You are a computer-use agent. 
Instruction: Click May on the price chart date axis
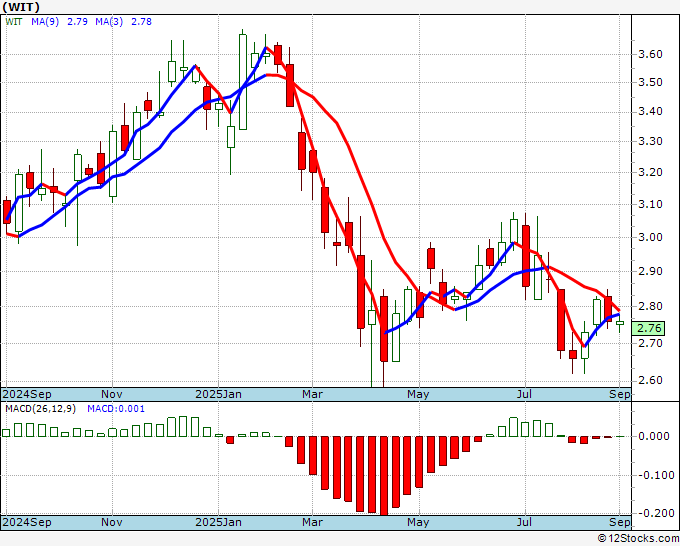(418, 395)
